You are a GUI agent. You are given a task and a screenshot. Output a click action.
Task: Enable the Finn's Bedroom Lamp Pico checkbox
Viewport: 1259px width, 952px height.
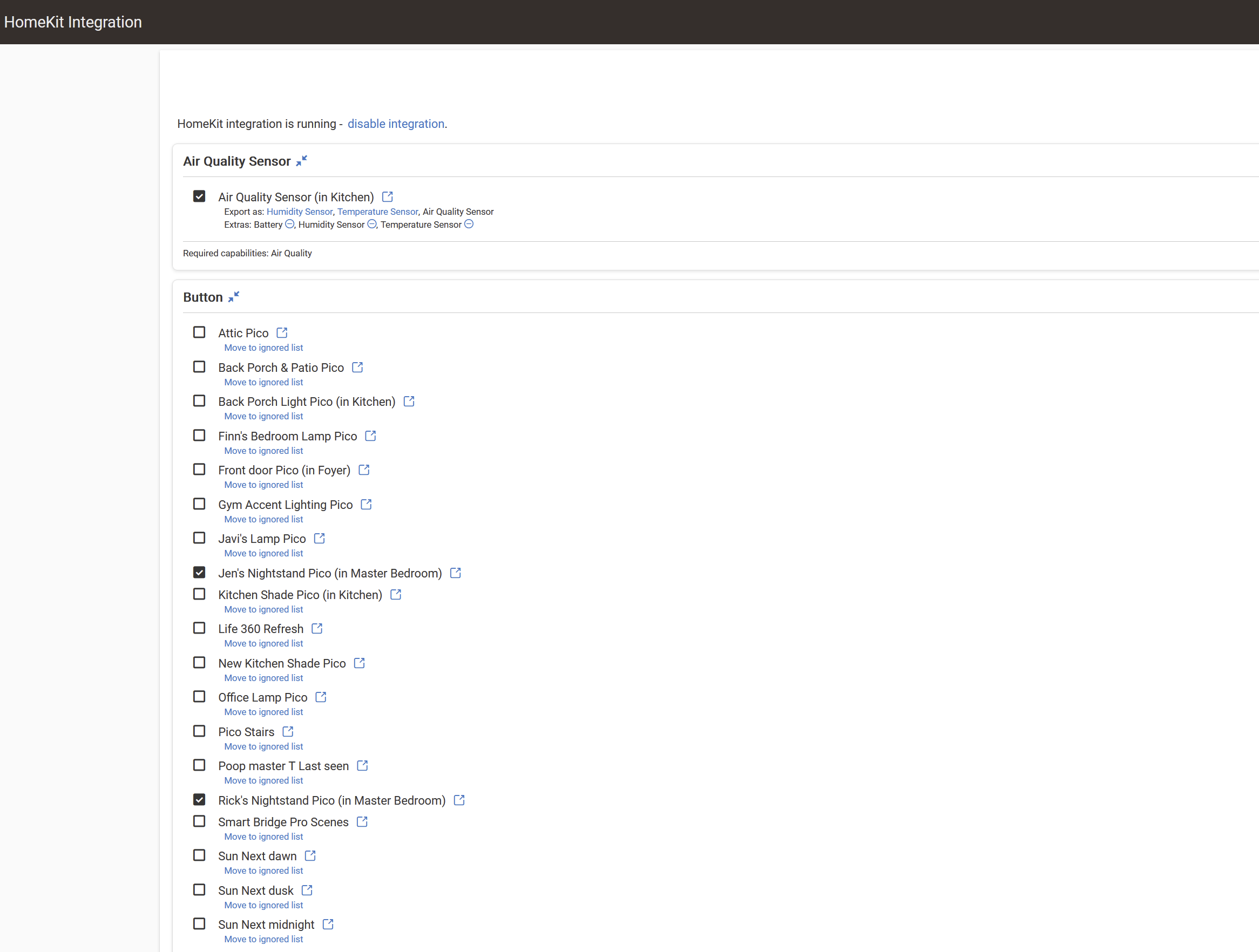(199, 436)
